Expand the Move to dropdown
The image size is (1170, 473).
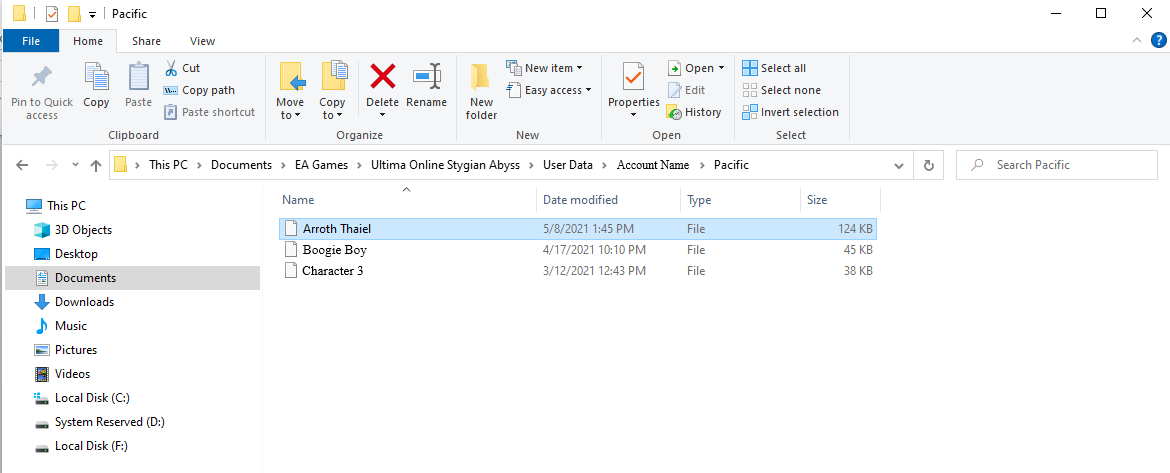(x=290, y=115)
